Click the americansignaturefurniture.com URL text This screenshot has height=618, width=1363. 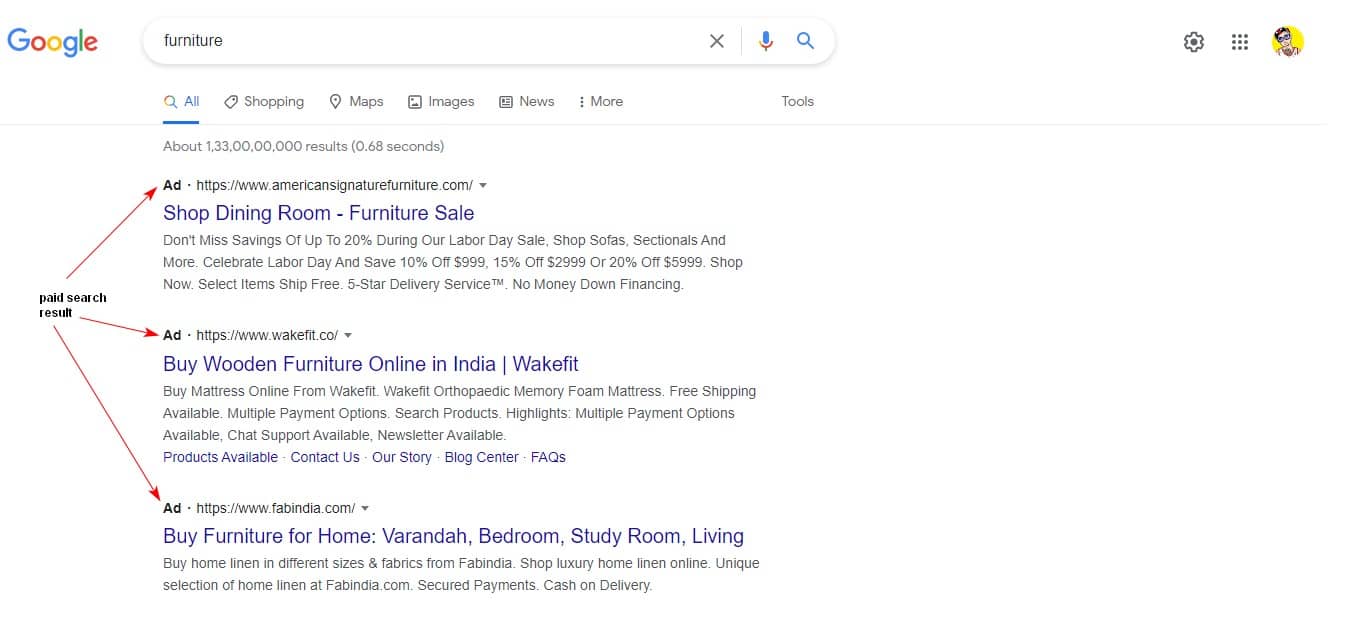[334, 185]
